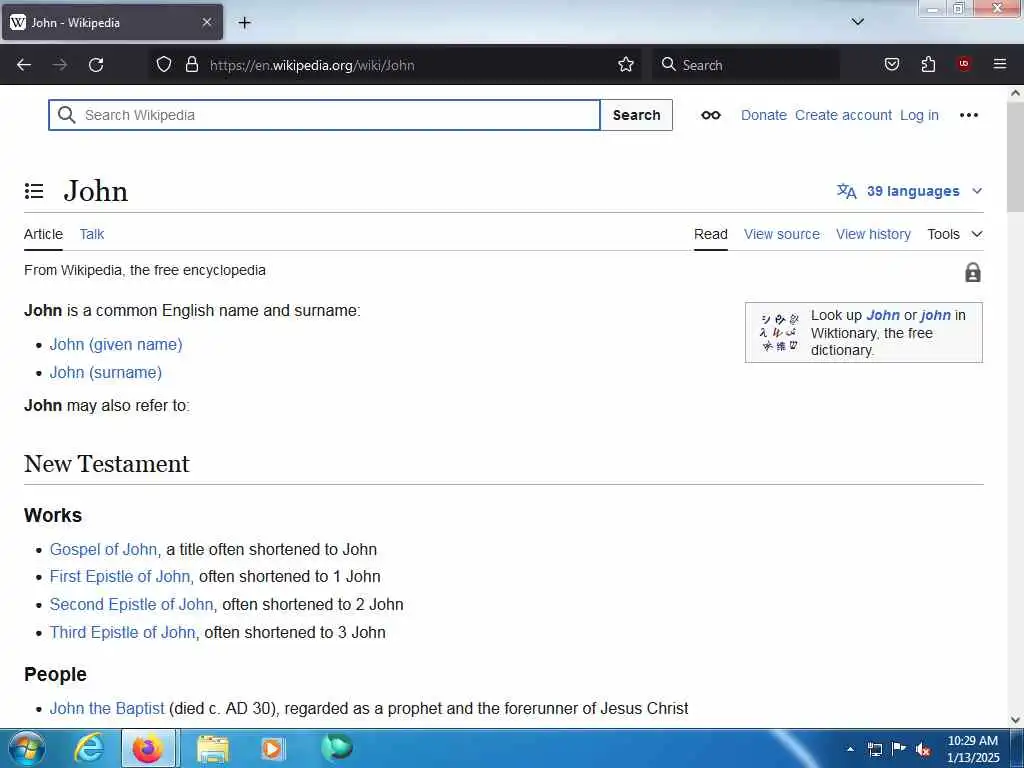The width and height of the screenshot is (1024, 768).
Task: Click the Wiktionary logo image
Action: point(780,332)
